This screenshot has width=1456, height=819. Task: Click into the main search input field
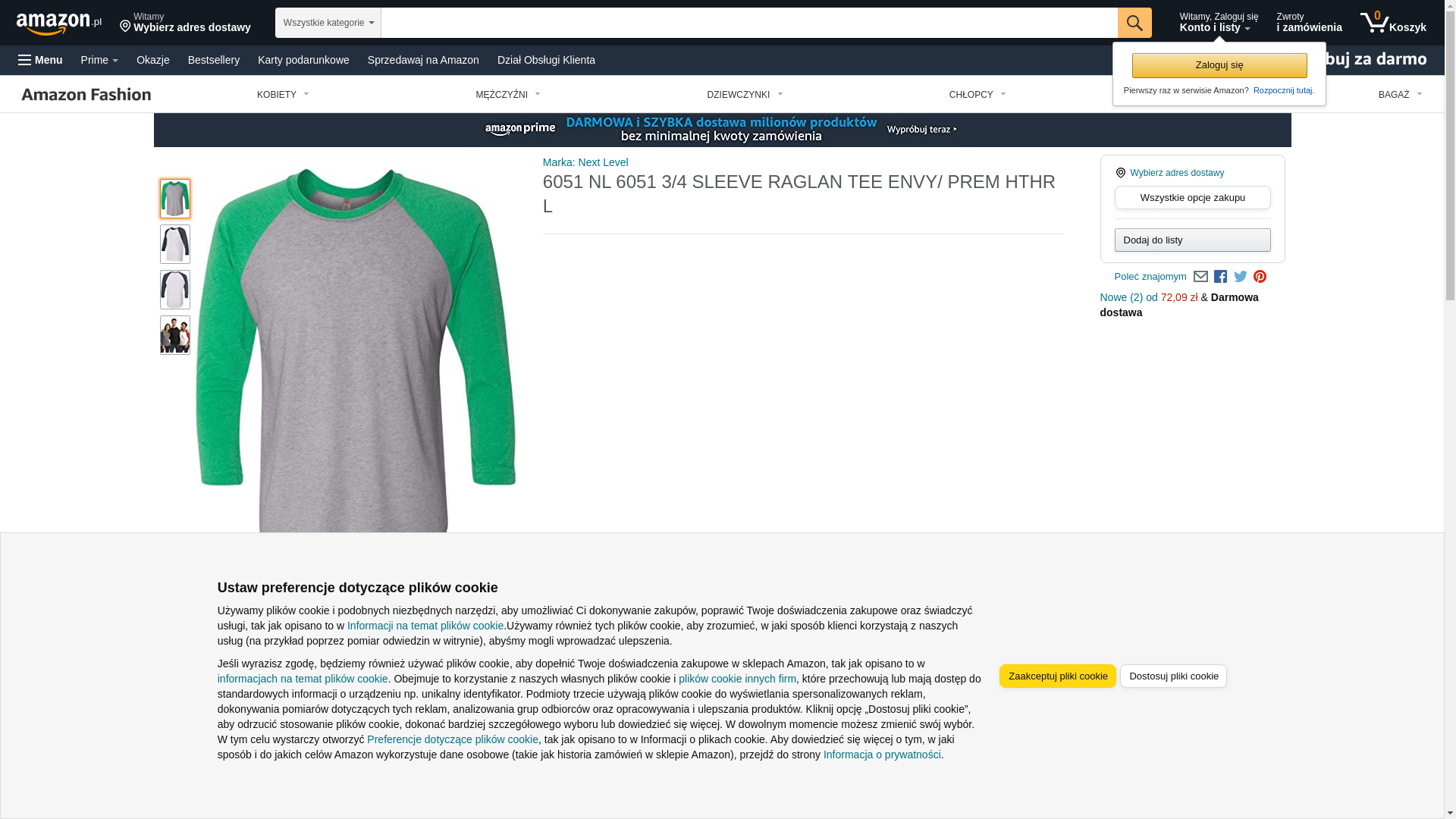pos(749,23)
